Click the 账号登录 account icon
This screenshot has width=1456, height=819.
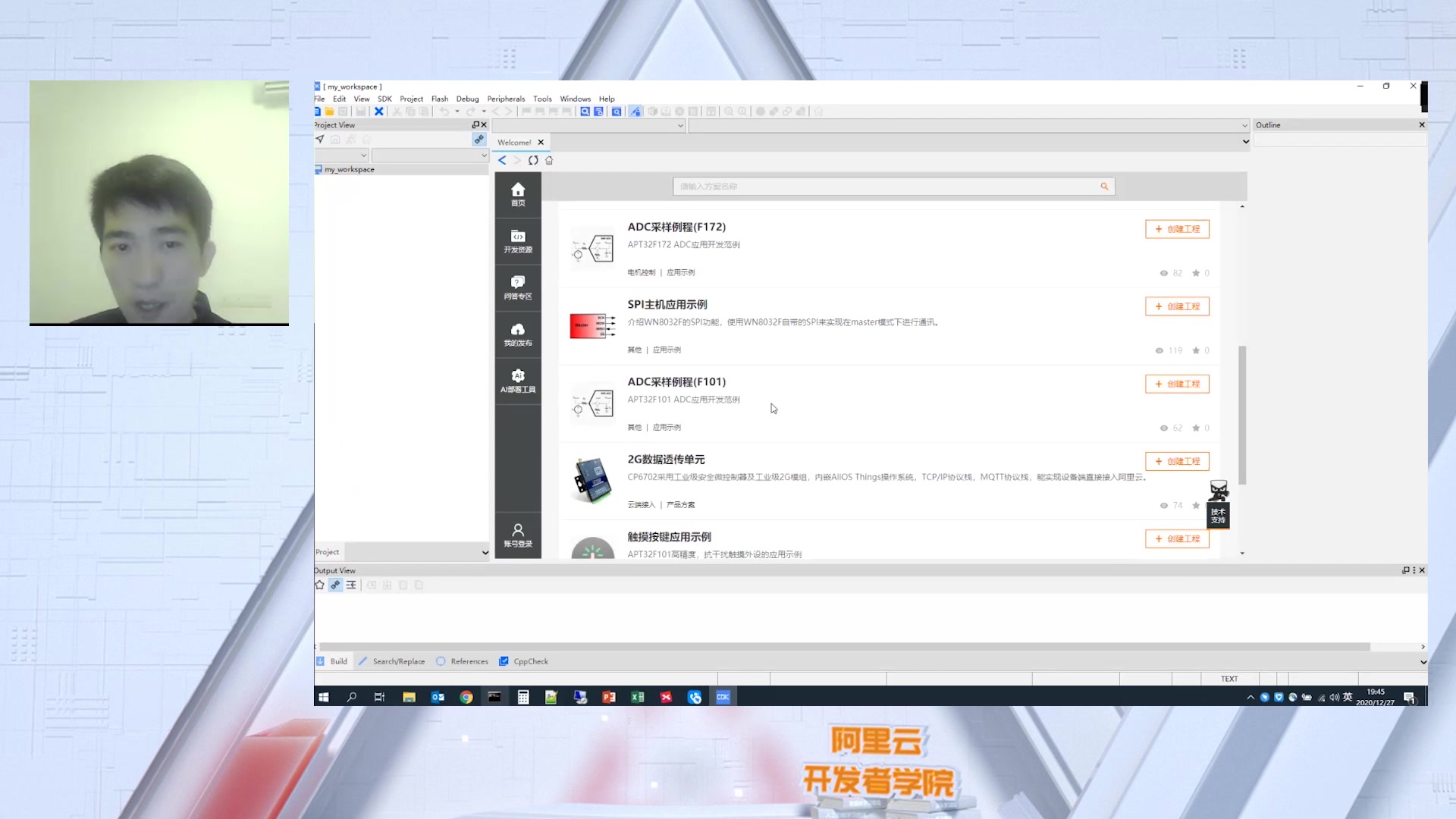click(518, 535)
